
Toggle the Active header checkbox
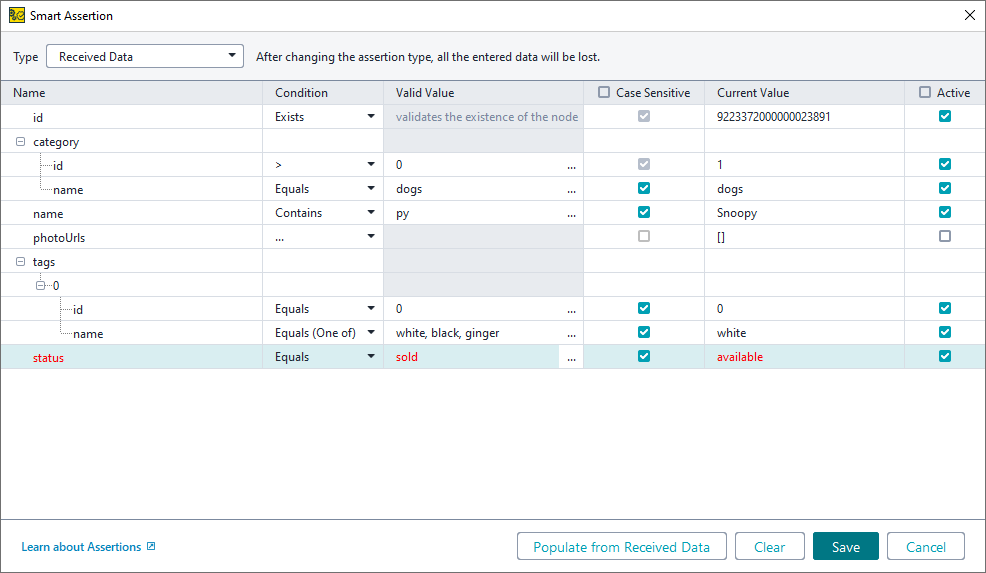pos(925,92)
